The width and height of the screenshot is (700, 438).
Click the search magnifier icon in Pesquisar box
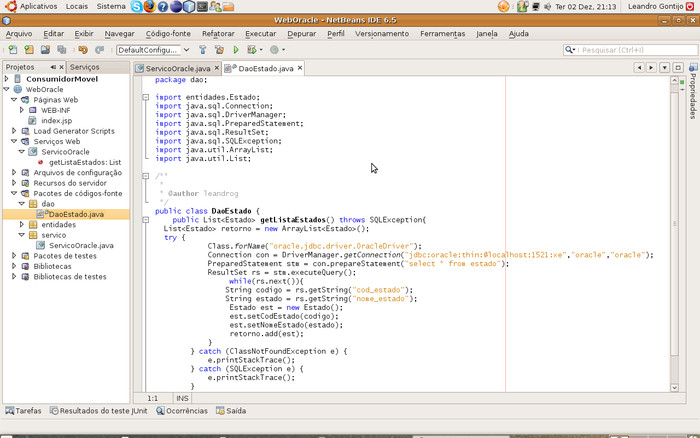coord(570,50)
